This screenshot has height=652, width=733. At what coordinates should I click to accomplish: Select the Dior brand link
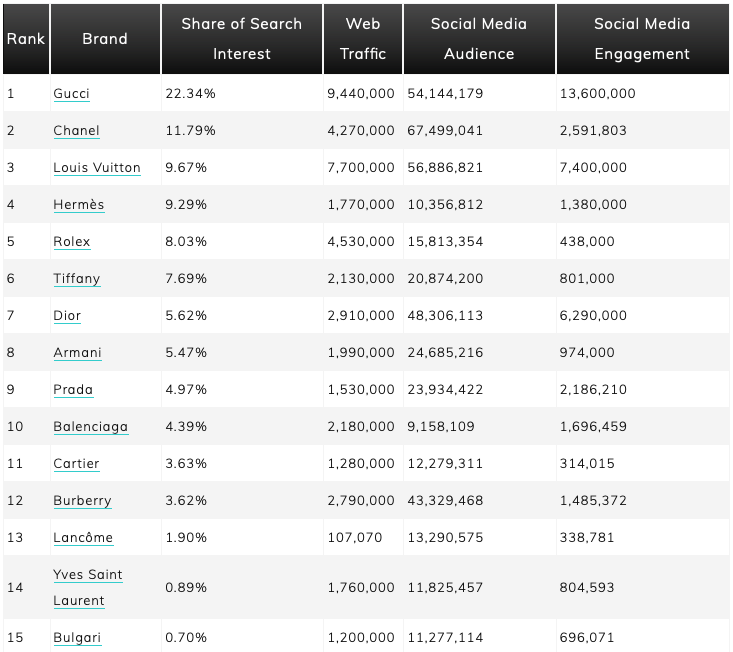tap(67, 316)
